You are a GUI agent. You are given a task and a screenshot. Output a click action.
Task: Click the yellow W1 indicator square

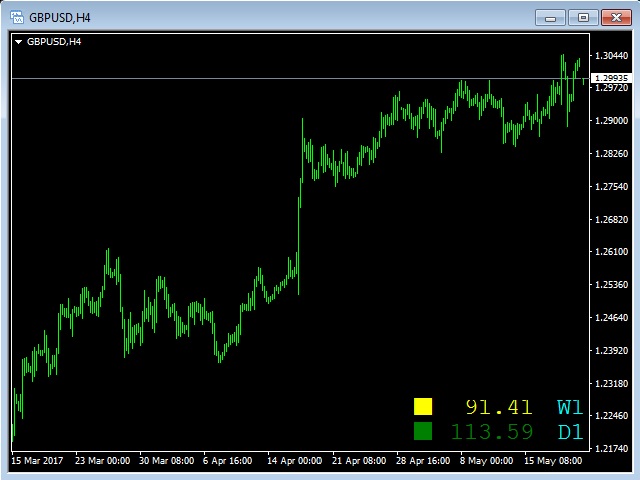(423, 407)
